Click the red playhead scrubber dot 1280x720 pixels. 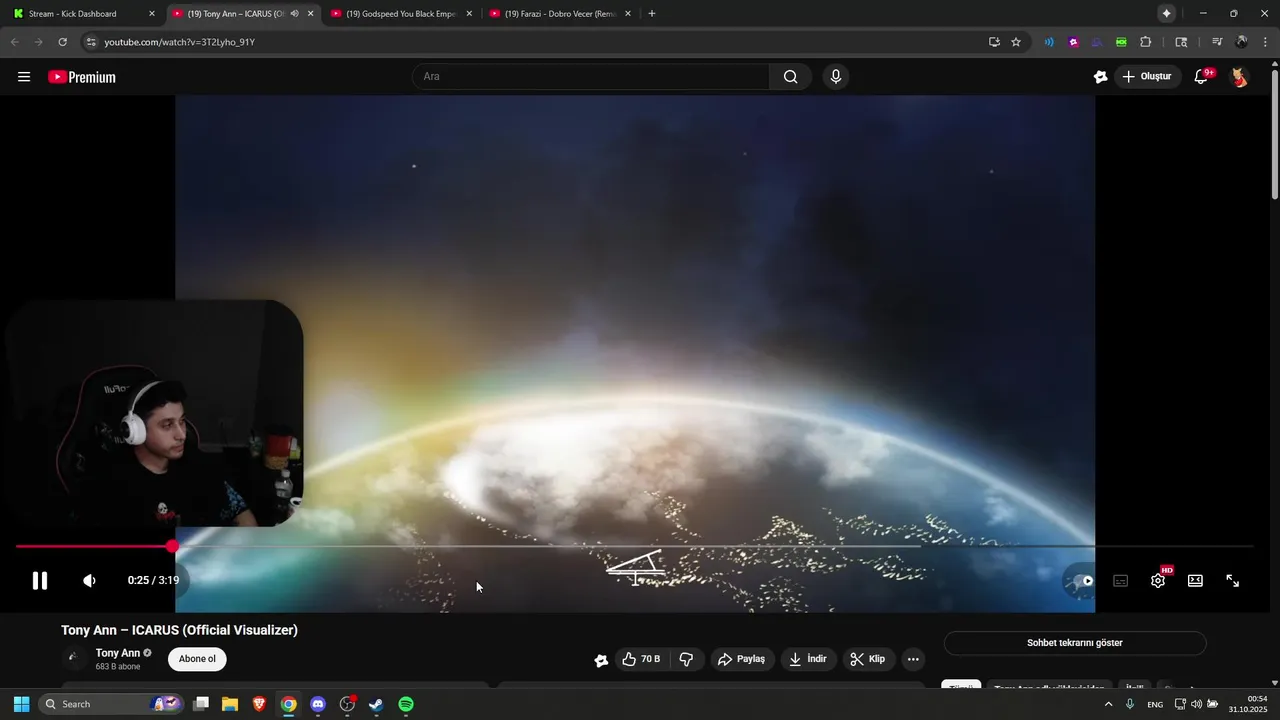pos(172,546)
